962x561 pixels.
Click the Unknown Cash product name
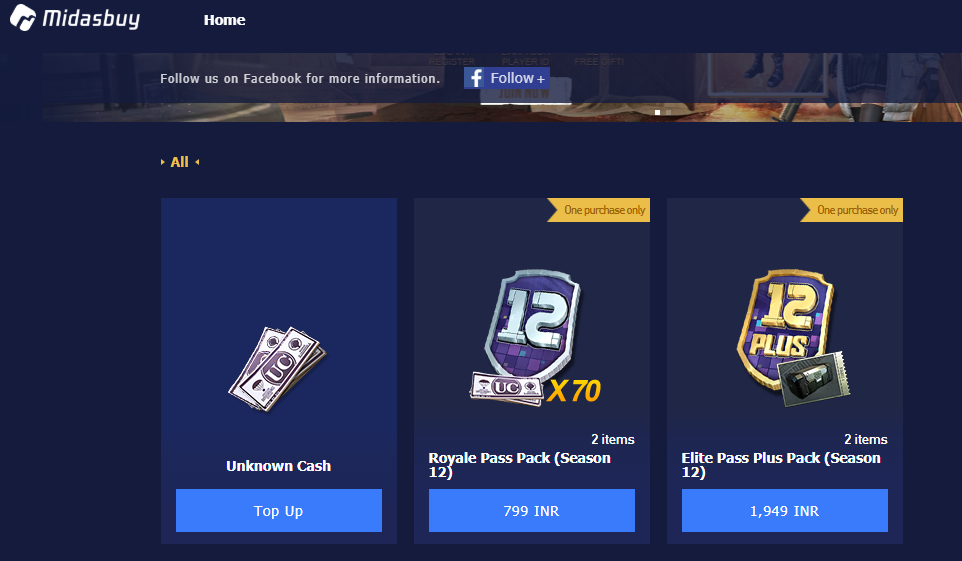point(279,466)
